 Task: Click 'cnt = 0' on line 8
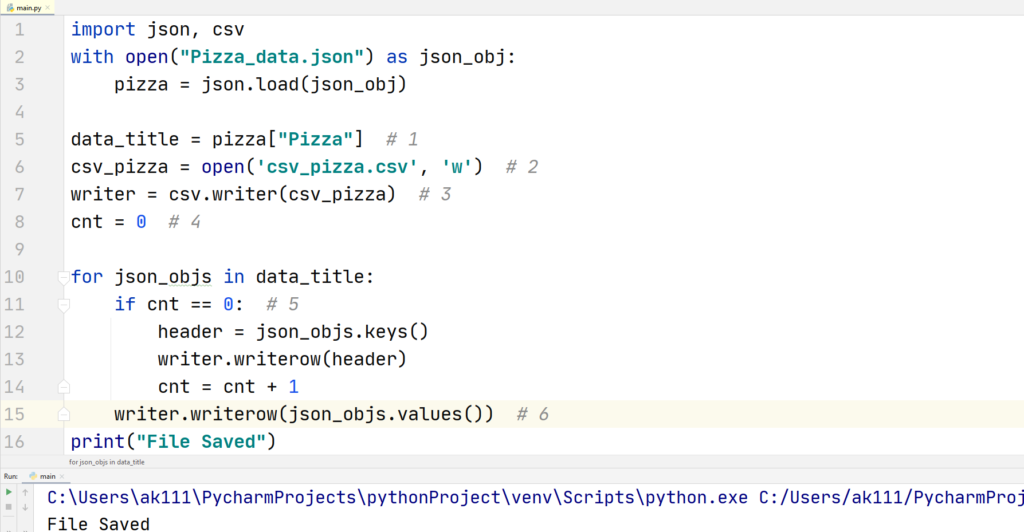click(108, 222)
